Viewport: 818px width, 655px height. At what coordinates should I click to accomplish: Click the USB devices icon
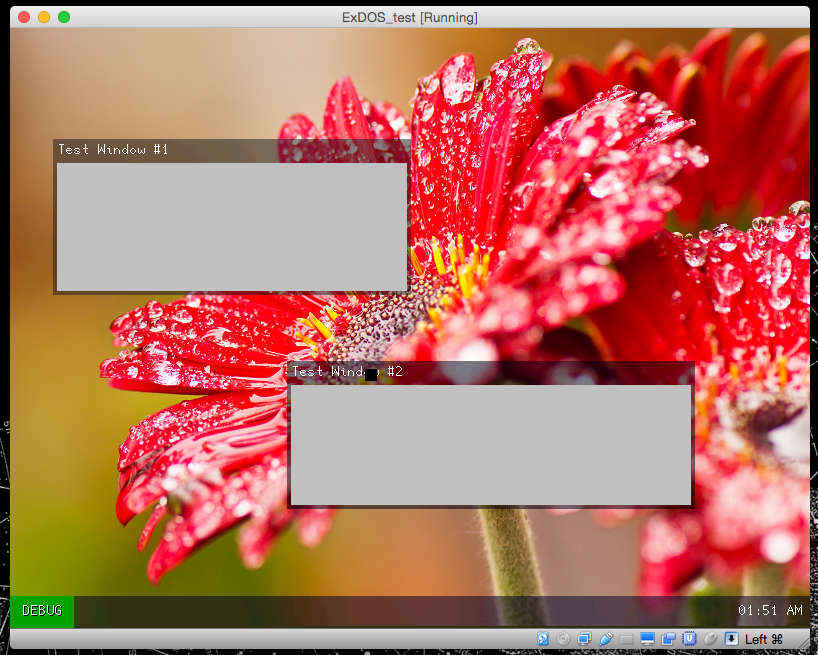605,639
